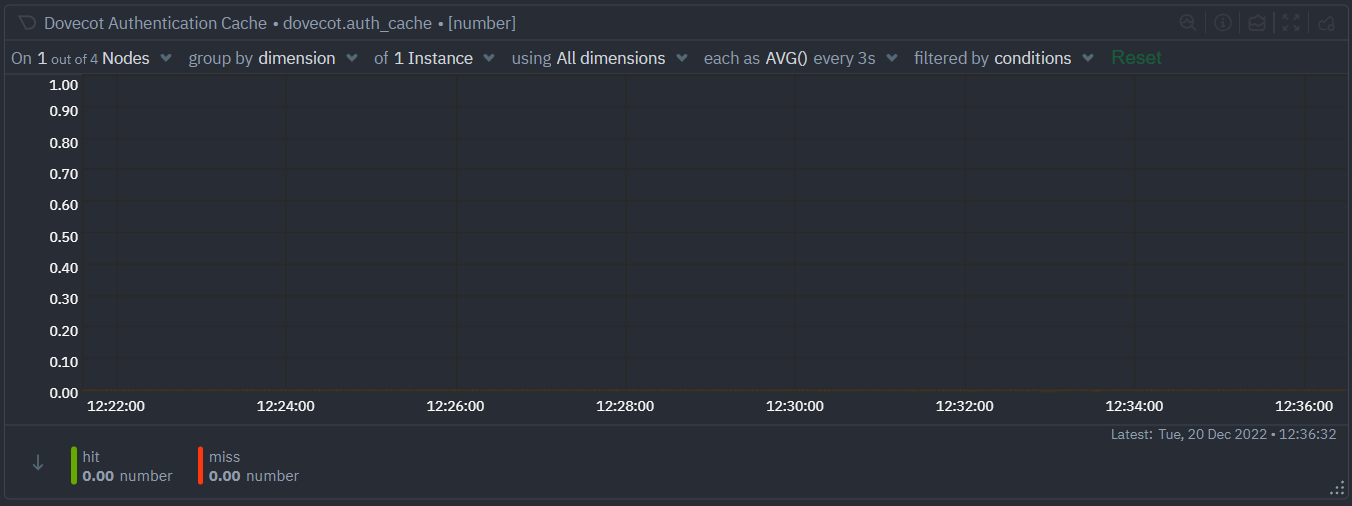Click the chart title Dovecot Authentication Cache
The height and width of the screenshot is (506, 1352).
(x=155, y=23)
